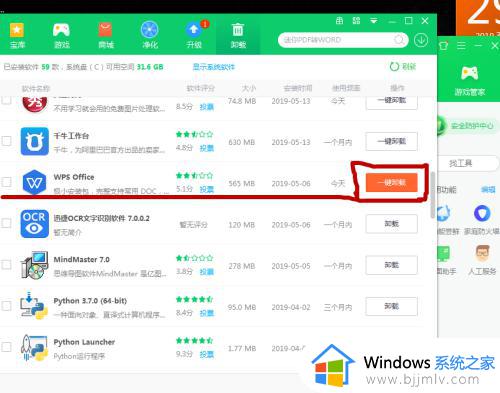Click the 显示系统软件 link
This screenshot has width=500, height=393.
coord(214,67)
